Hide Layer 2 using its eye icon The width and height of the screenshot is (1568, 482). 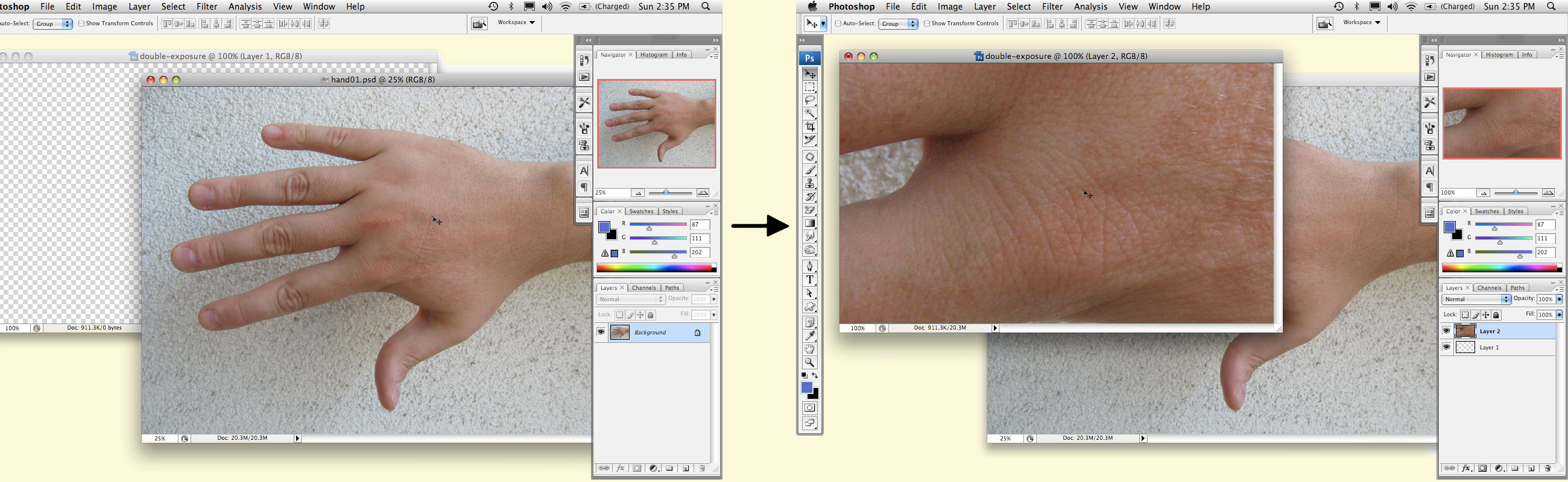(1446, 331)
